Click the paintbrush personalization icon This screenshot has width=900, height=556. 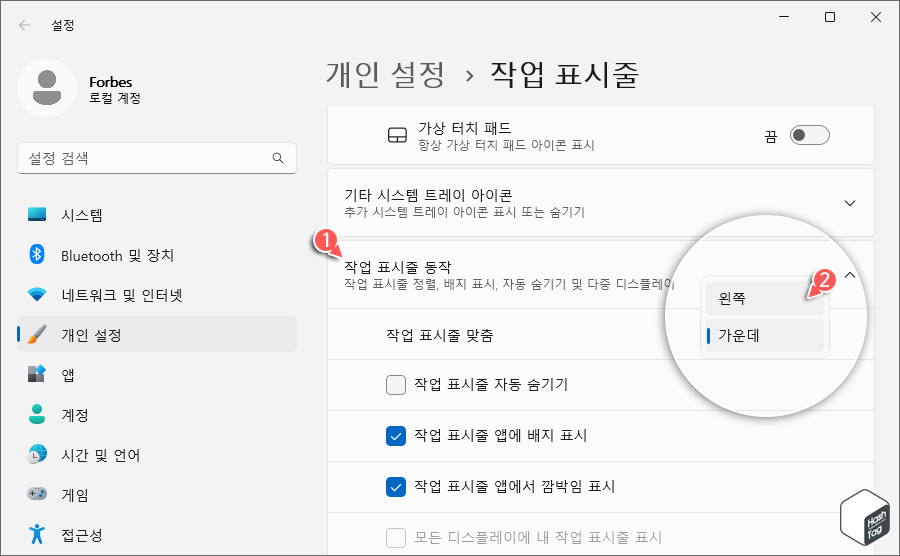(x=37, y=335)
